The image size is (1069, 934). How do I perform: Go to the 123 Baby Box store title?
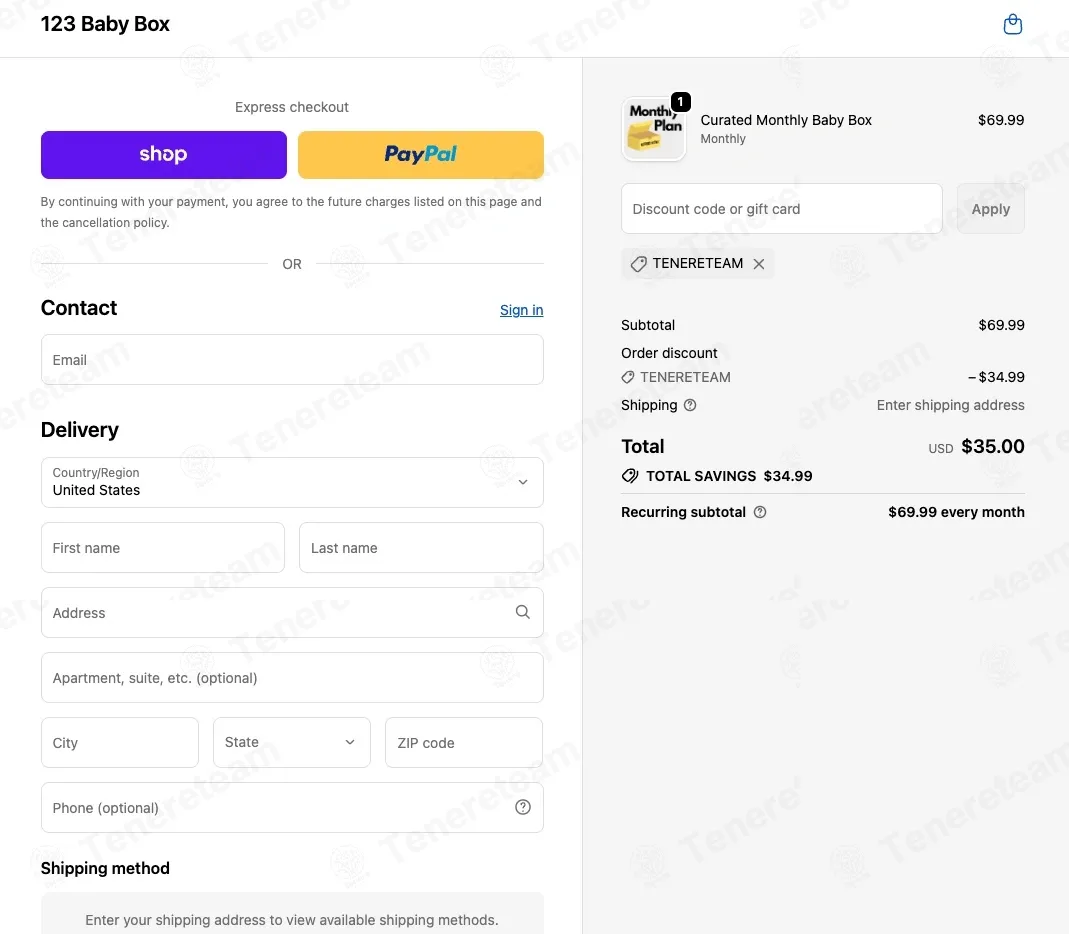tap(105, 24)
